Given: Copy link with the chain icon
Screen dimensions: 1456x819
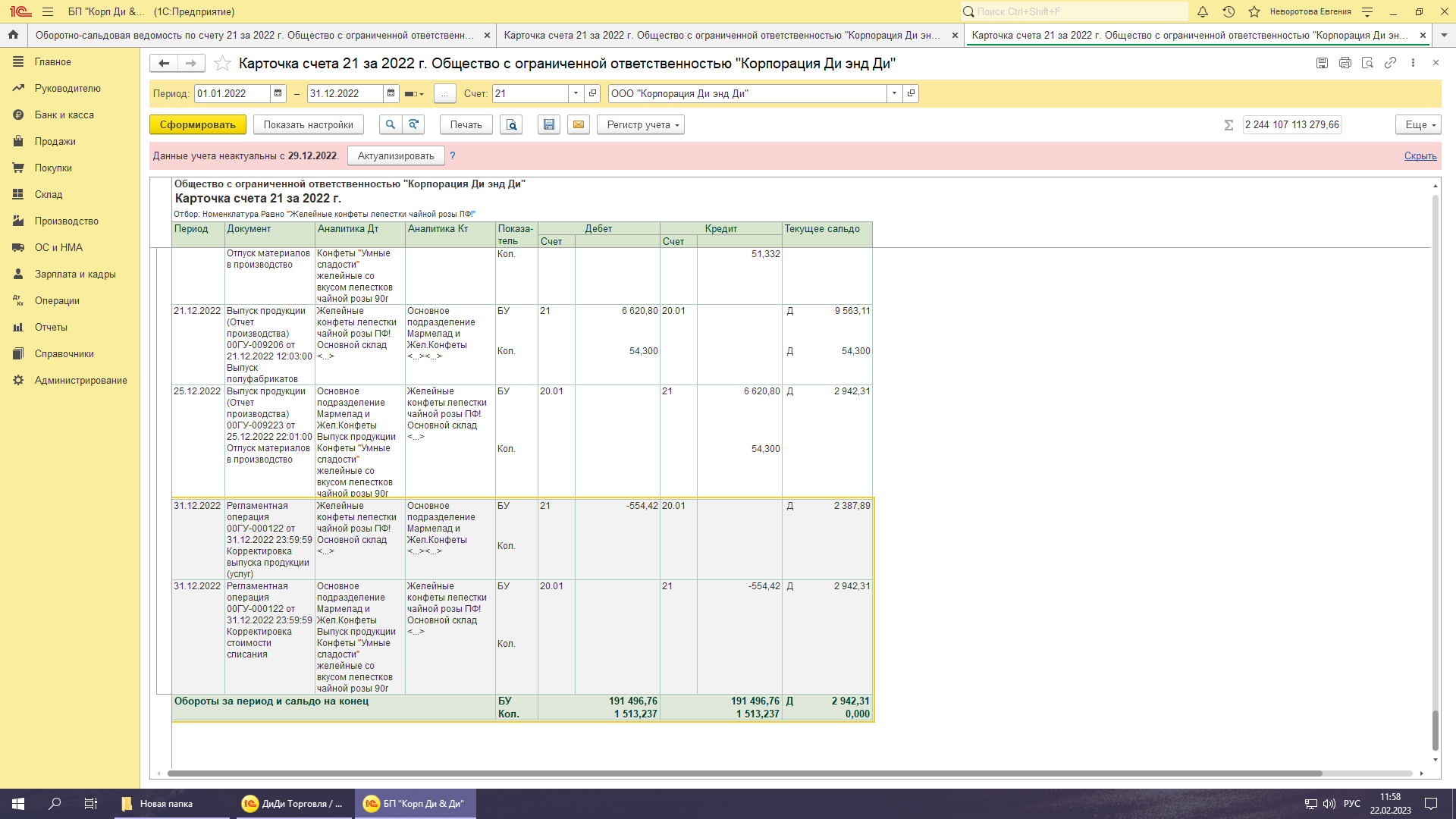Looking at the screenshot, I should (x=1390, y=63).
